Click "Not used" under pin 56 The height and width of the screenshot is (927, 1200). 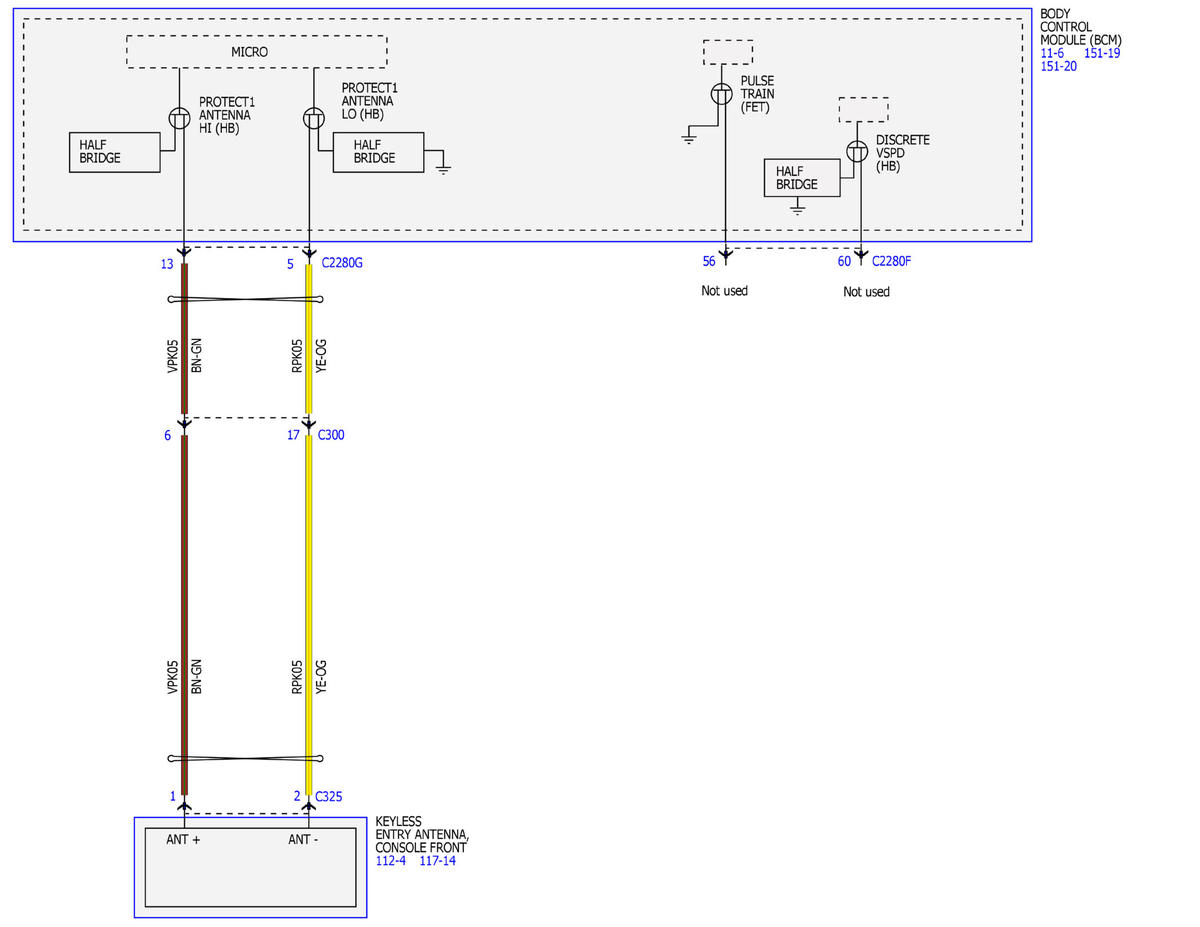tap(725, 291)
